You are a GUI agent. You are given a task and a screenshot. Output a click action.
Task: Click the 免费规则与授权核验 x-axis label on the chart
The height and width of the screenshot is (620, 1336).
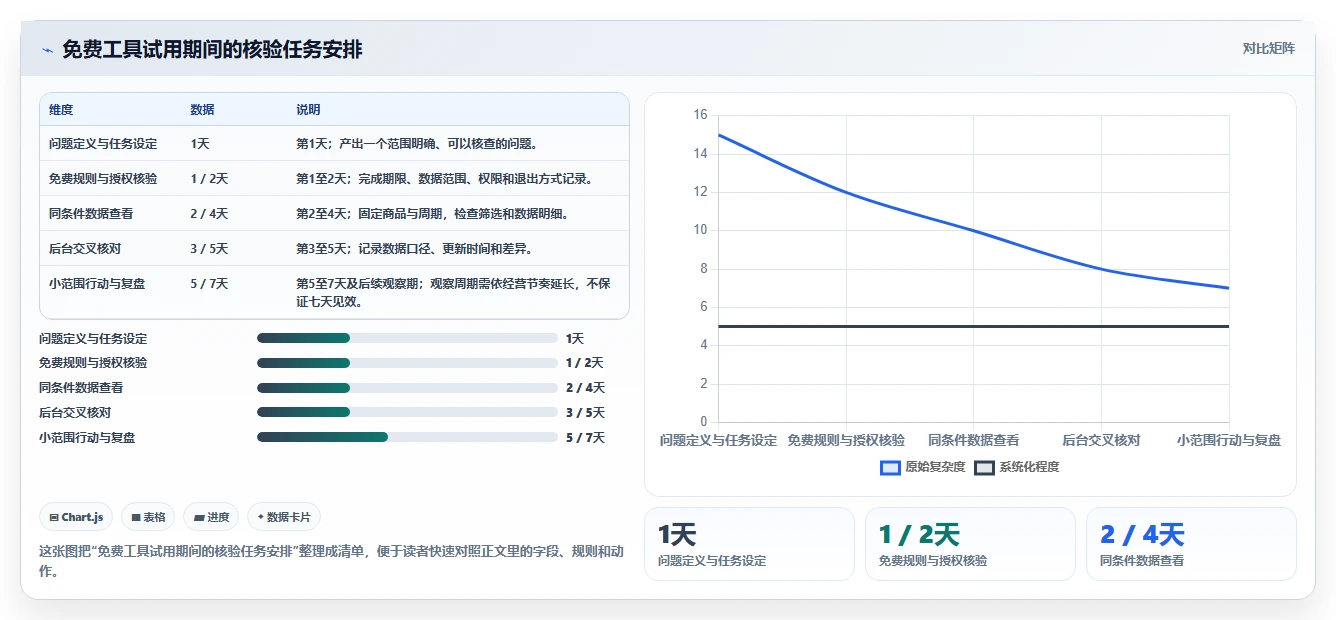point(846,440)
